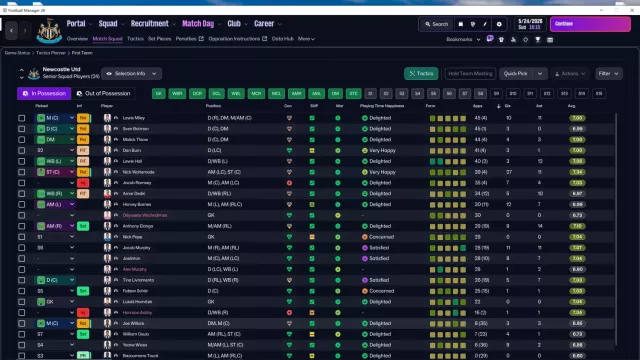
Task: Click the shirt icon in bookmarks bar
Action: [501, 40]
